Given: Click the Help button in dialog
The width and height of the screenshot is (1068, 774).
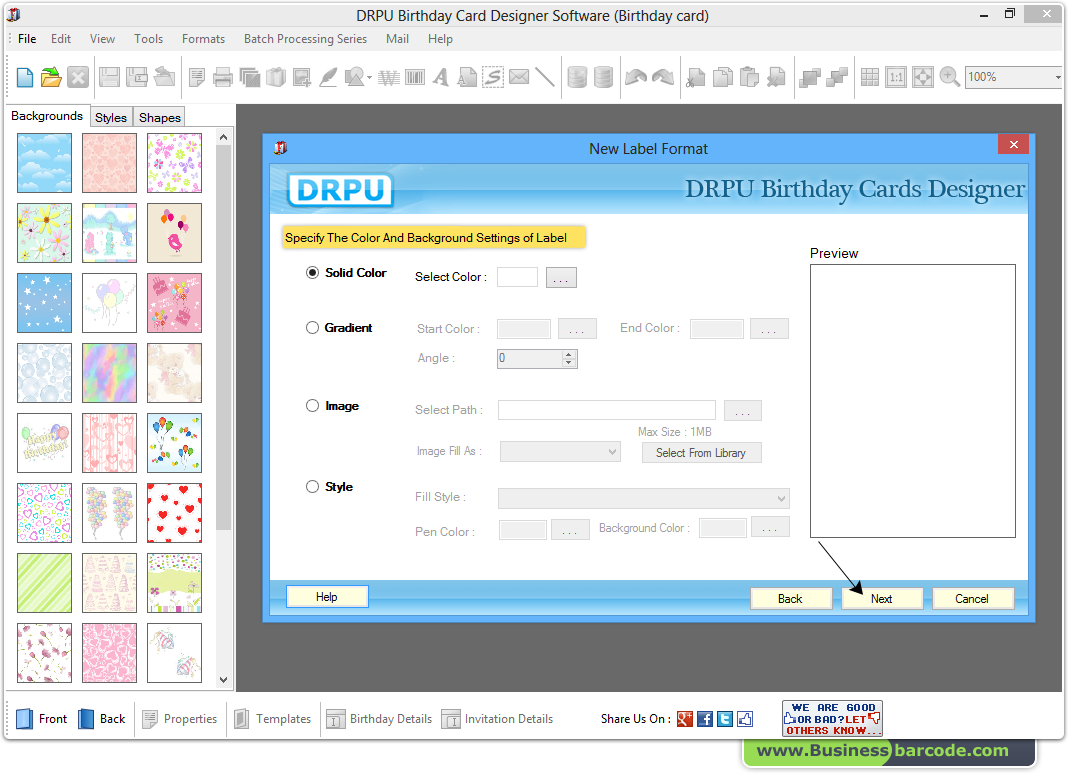Looking at the screenshot, I should [327, 596].
